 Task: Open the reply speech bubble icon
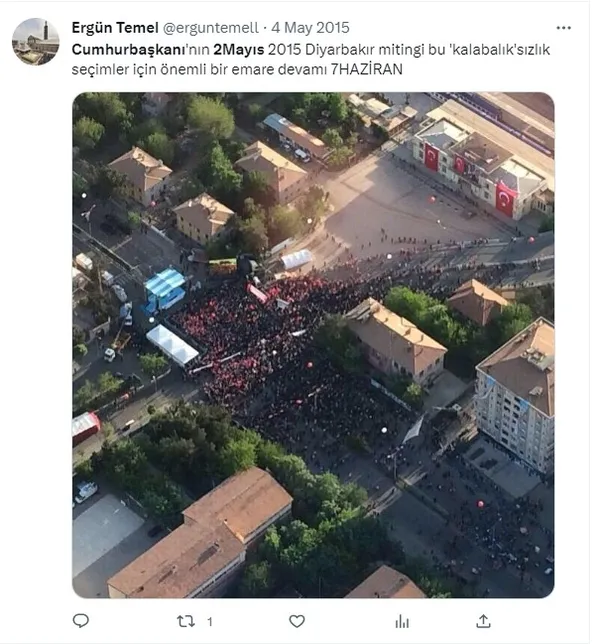click(80, 621)
